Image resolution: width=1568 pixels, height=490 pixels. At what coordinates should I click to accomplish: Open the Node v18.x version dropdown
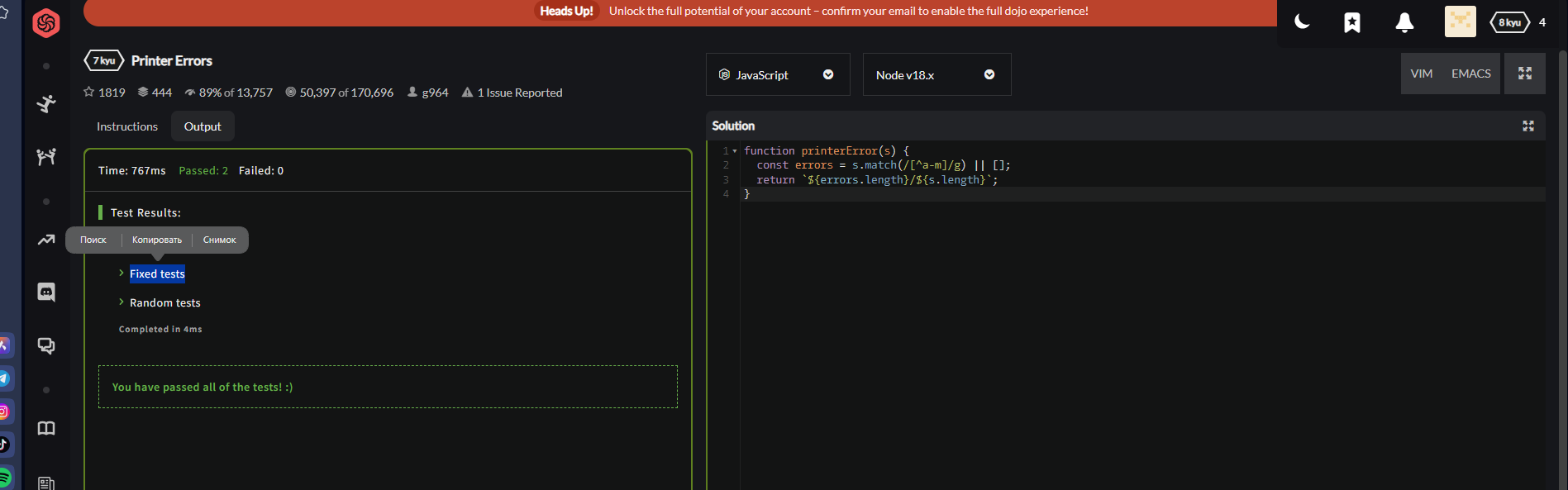pyautogui.click(x=936, y=75)
